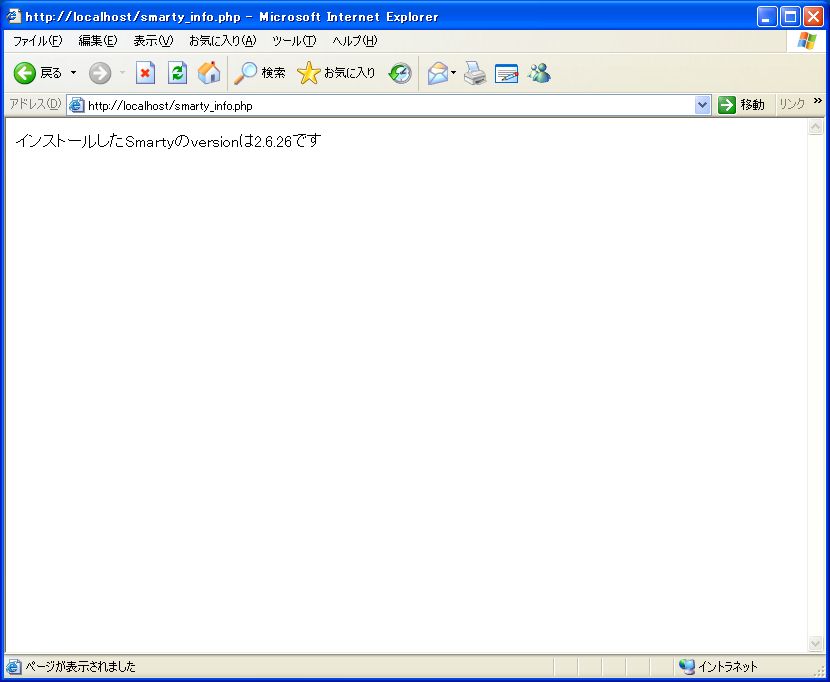Open the Search (検索) magnifier button

259,73
